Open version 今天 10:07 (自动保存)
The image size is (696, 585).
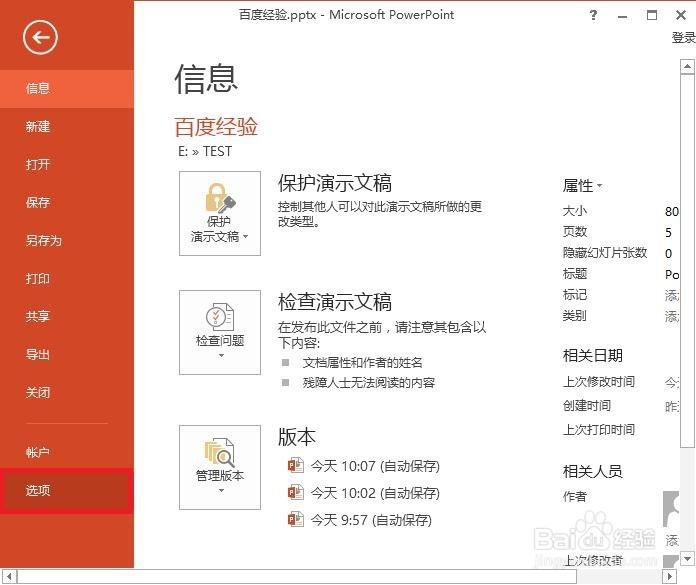[375, 466]
